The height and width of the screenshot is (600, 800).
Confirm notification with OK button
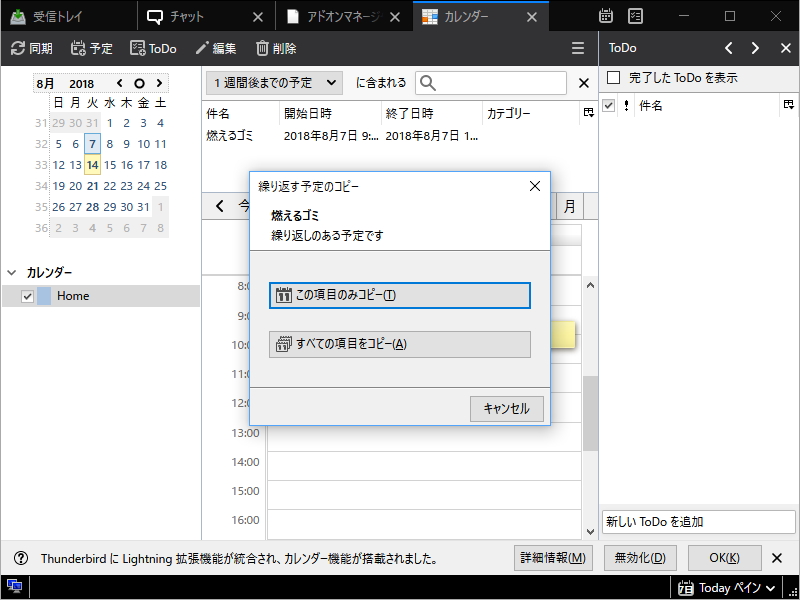(x=724, y=558)
